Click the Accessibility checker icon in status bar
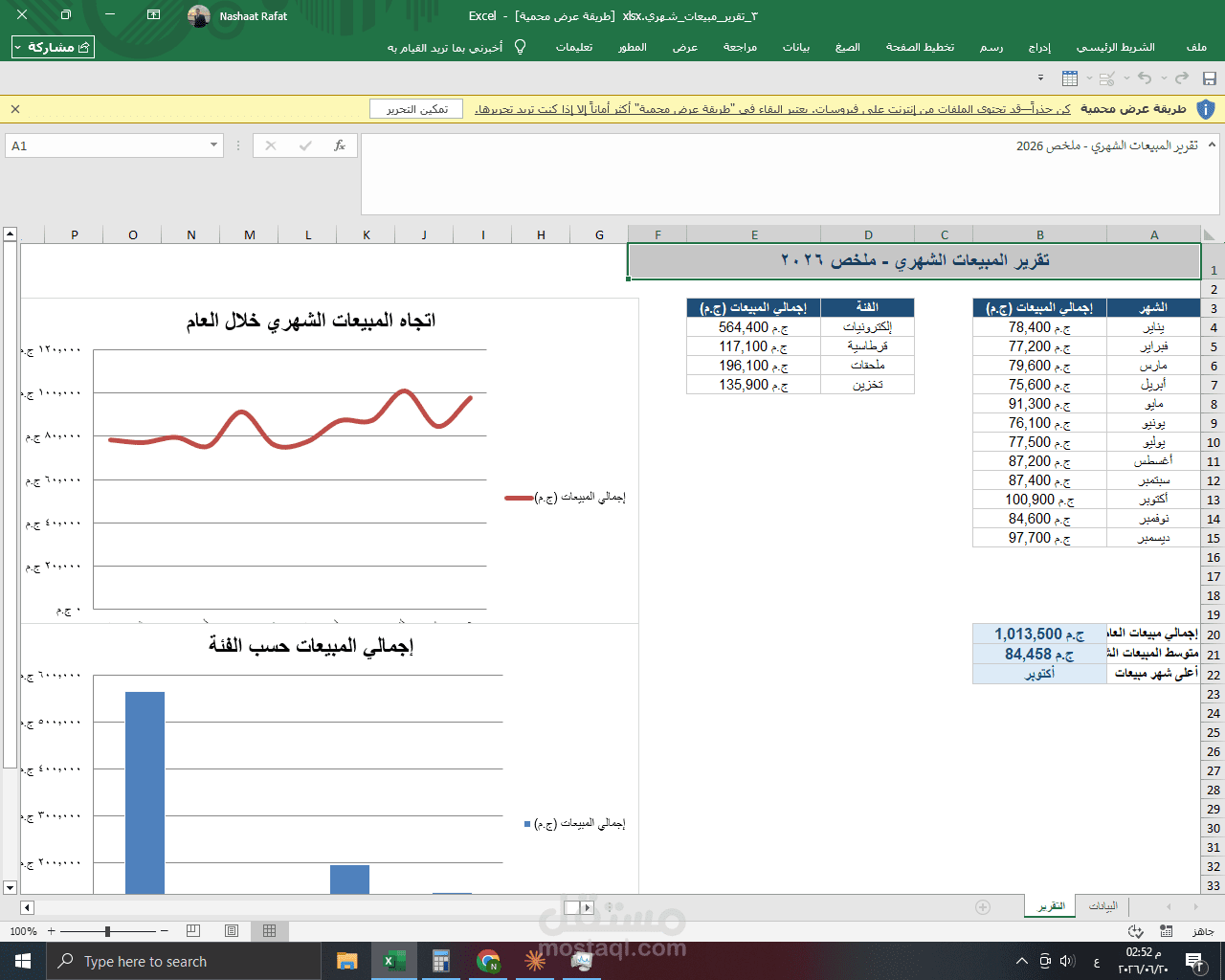The height and width of the screenshot is (980, 1225). (x=1135, y=931)
